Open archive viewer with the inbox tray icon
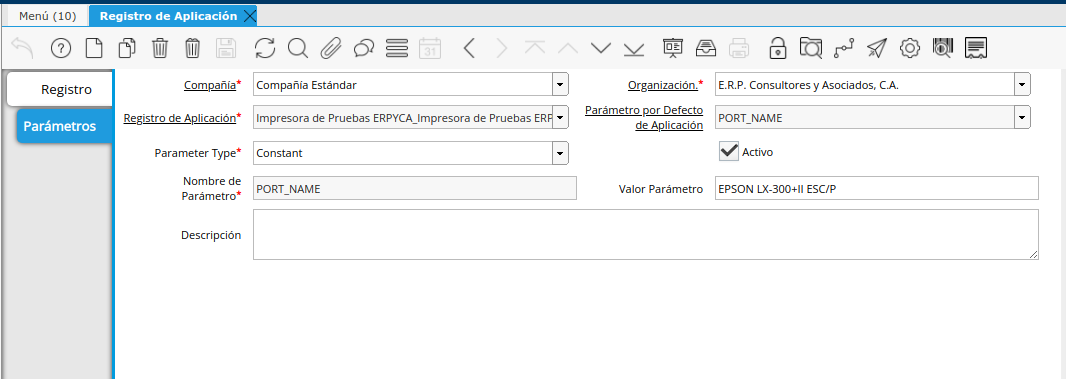Viewport: 1066px width, 379px height. [x=706, y=48]
